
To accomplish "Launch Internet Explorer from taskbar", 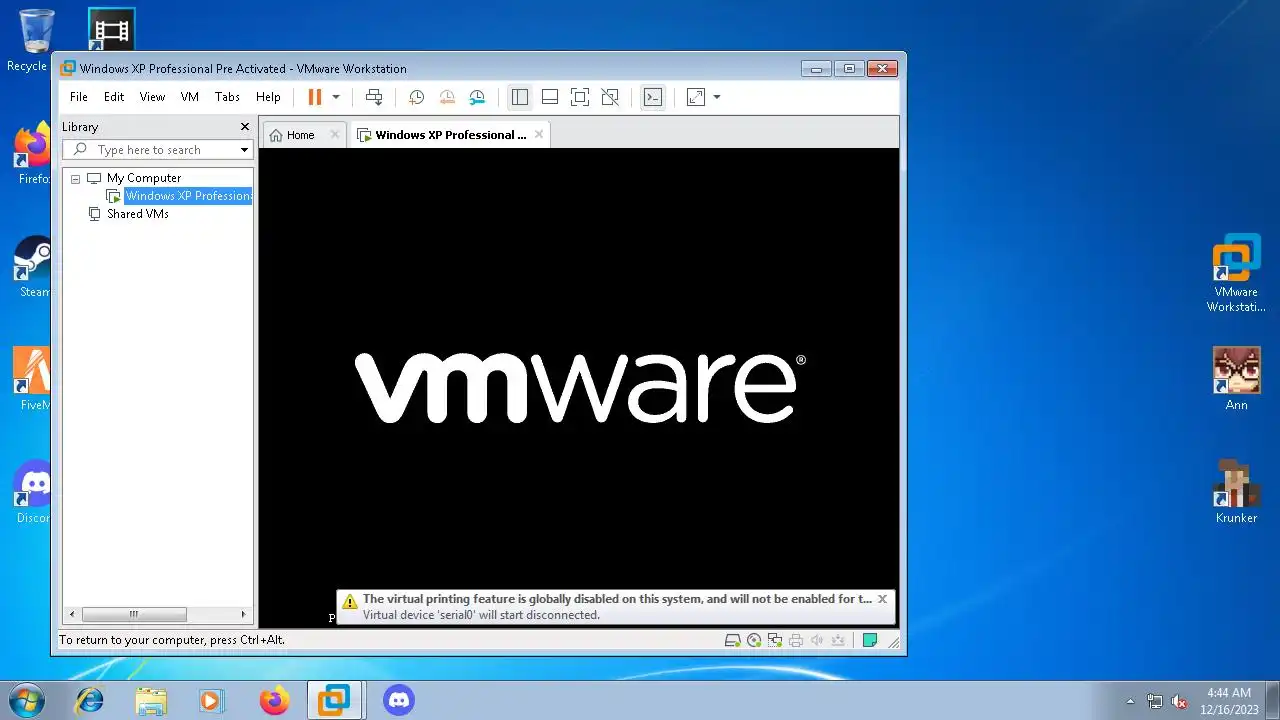I will click(x=90, y=700).
